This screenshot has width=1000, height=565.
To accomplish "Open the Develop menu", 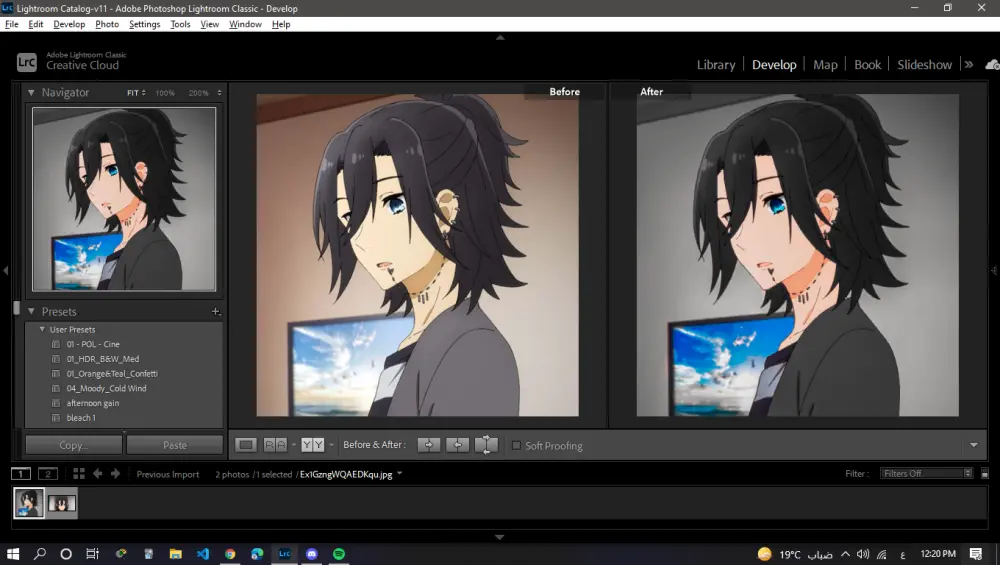I will [x=69, y=24].
